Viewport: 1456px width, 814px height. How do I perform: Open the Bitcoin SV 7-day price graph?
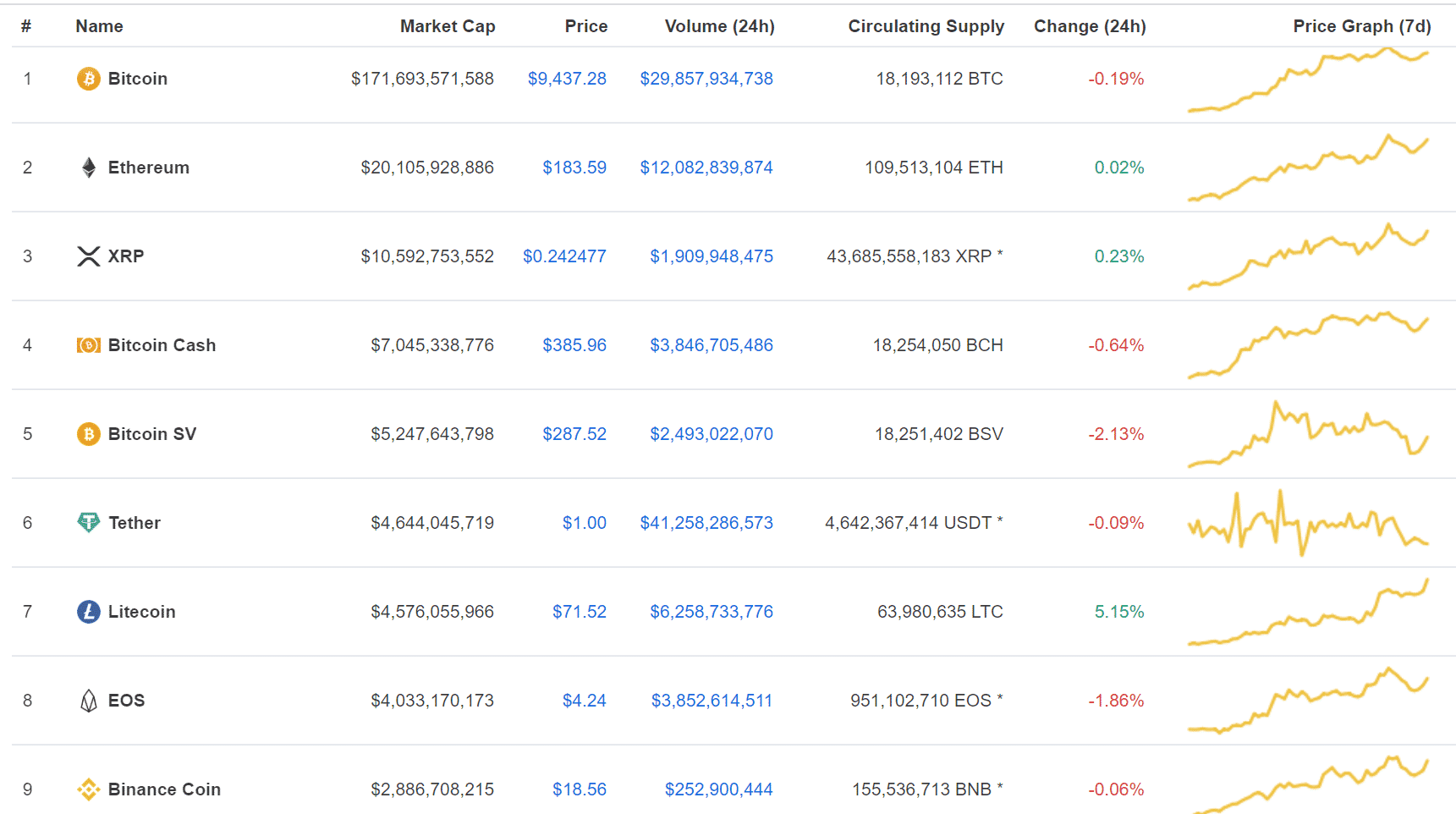(x=1308, y=434)
